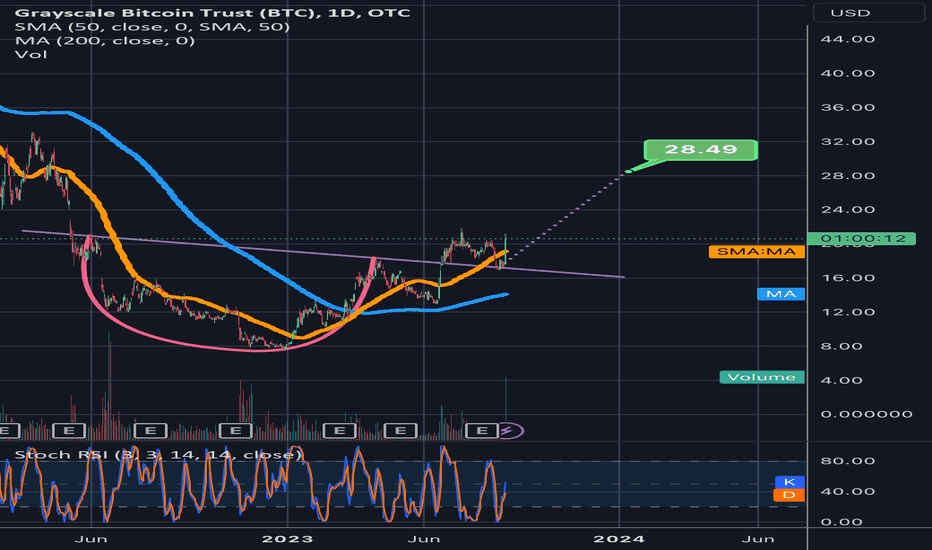
Task: Click the E earnings marker beside the lightning icon
Action: tap(482, 430)
